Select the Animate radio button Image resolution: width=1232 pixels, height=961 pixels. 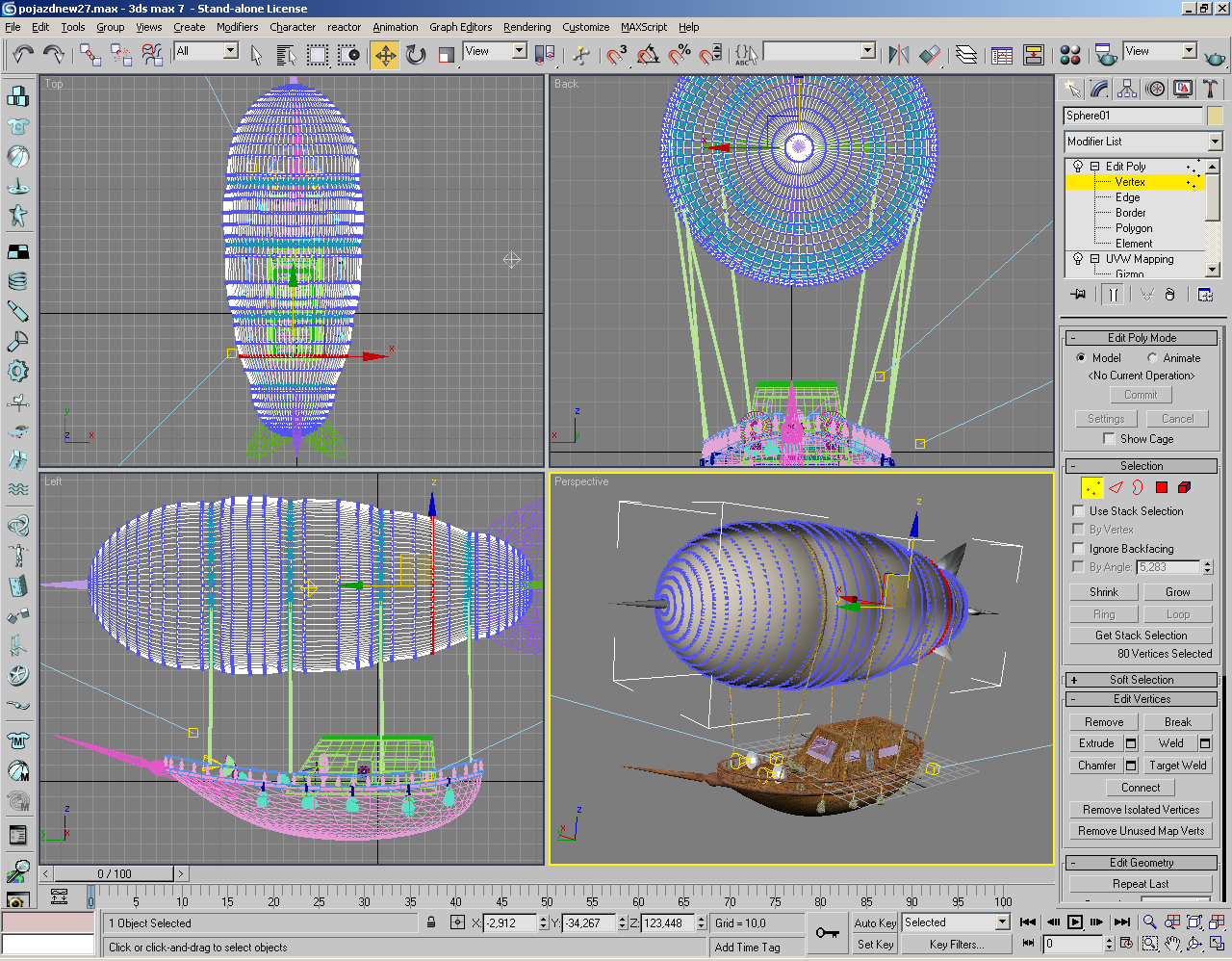pos(1152,358)
